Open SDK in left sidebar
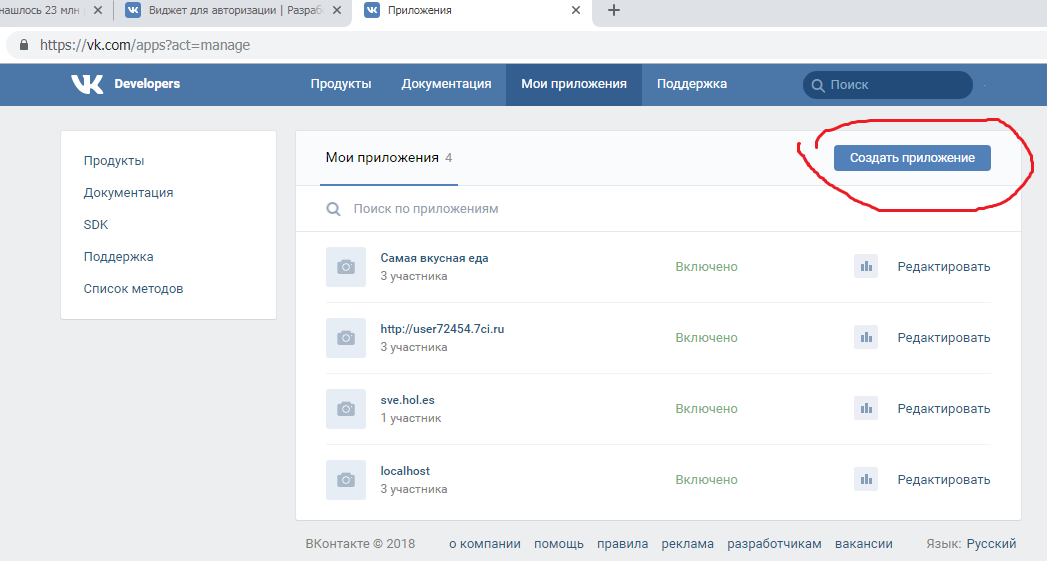This screenshot has height=561, width=1047. click(x=95, y=225)
